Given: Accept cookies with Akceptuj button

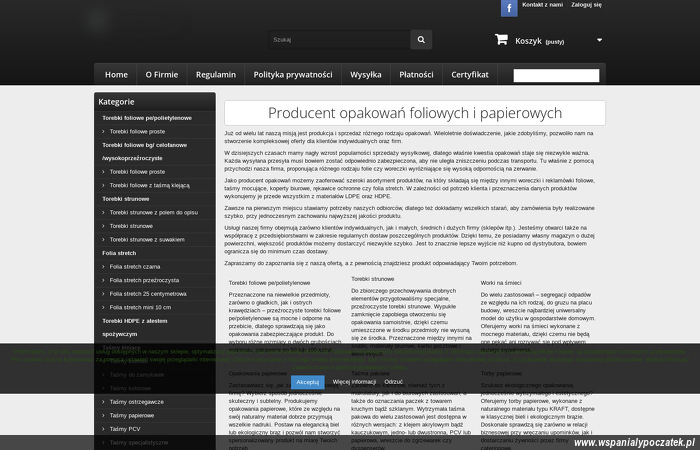Looking at the screenshot, I should point(308,382).
